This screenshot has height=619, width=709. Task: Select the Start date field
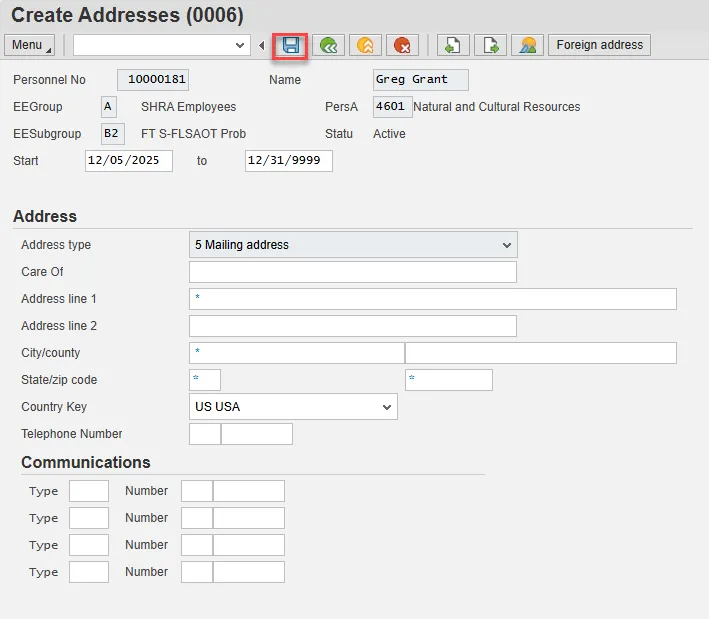[x=128, y=161]
